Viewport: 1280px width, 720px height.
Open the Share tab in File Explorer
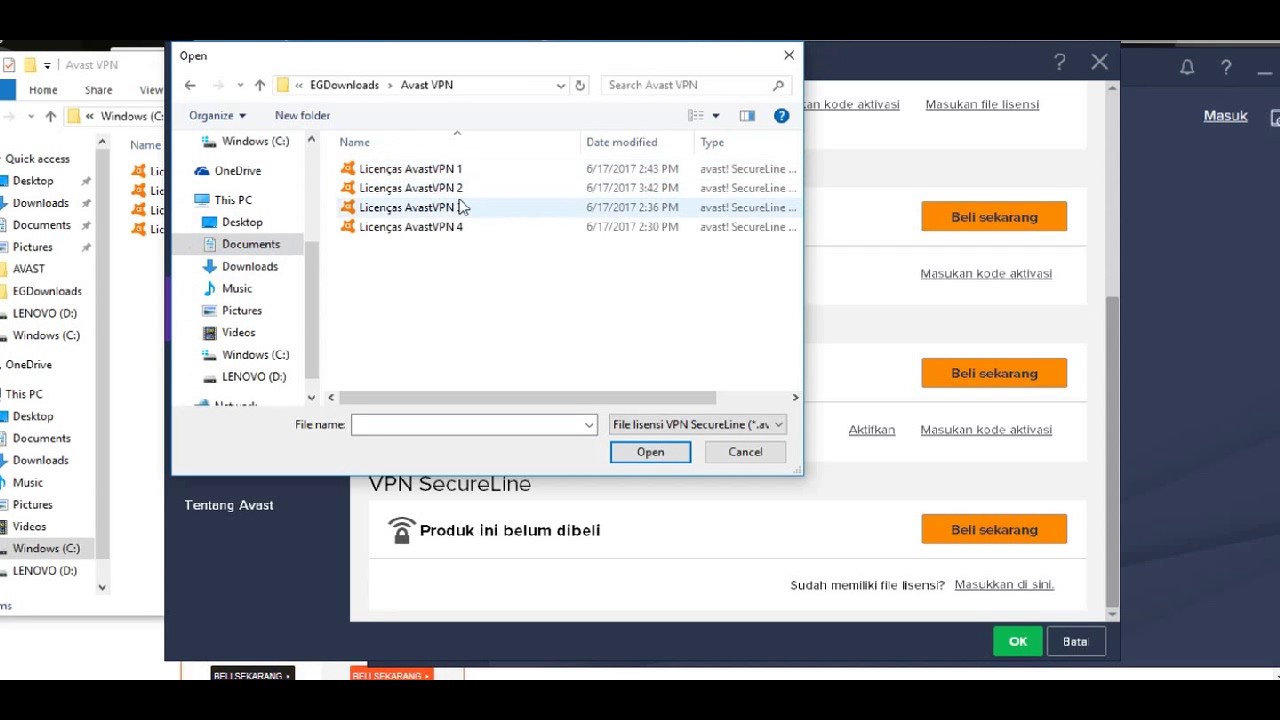point(98,90)
